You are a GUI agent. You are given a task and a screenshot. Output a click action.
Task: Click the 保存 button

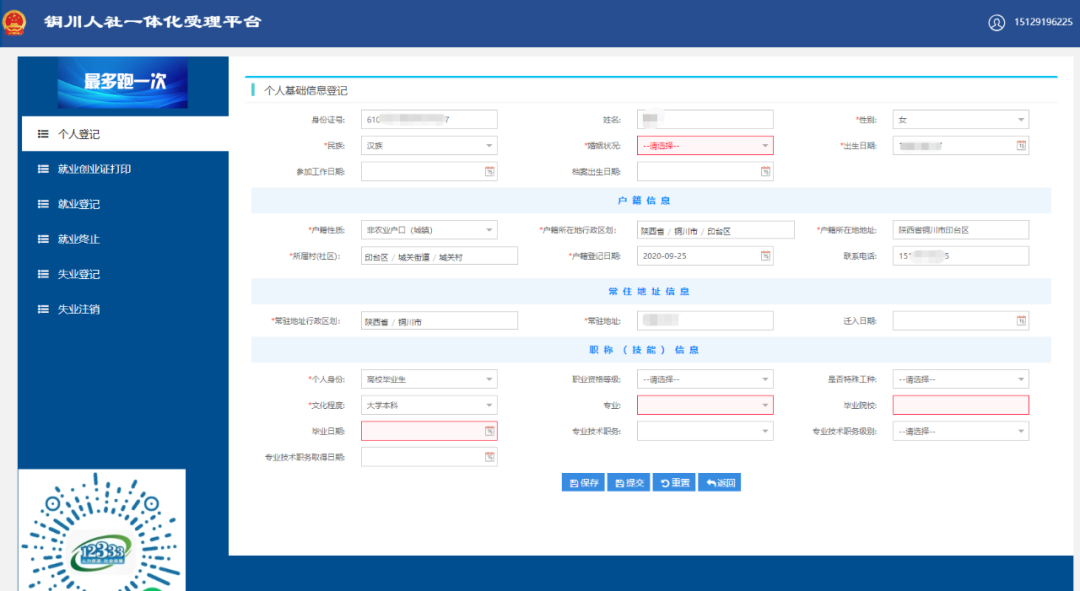tap(584, 483)
